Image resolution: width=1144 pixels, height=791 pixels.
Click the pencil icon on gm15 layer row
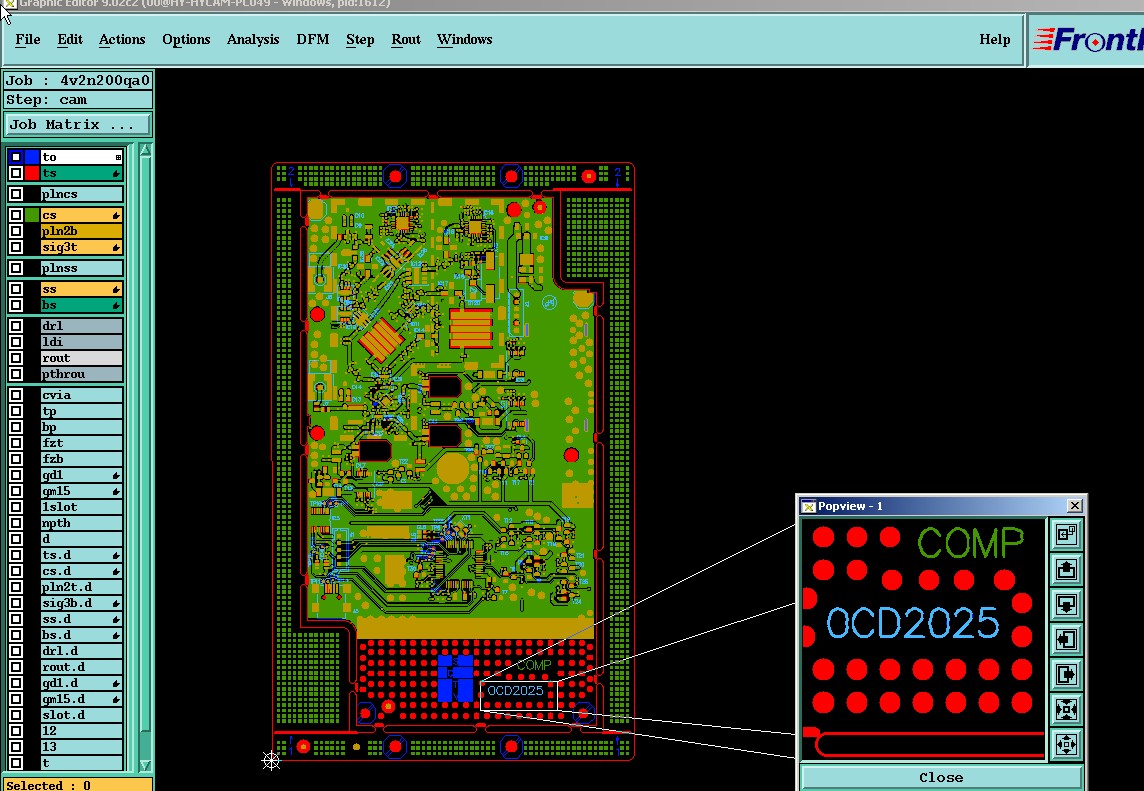(x=116, y=492)
